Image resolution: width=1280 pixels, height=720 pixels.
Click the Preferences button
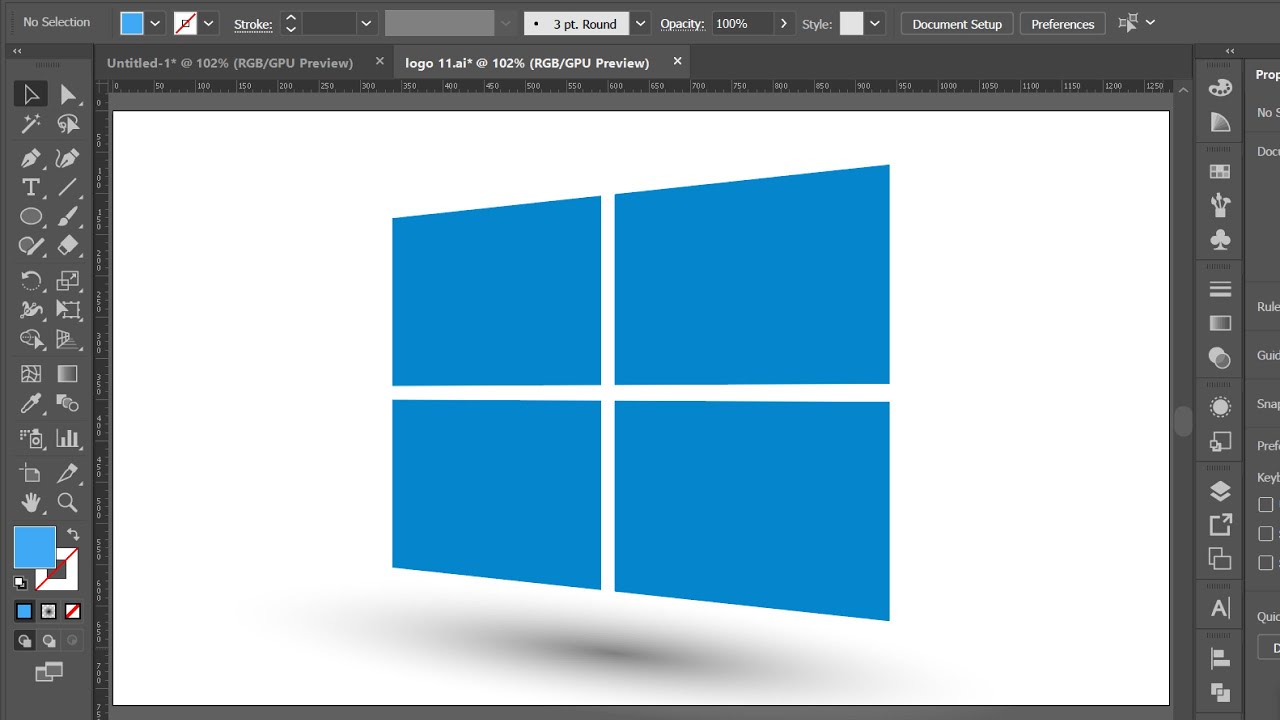click(x=1063, y=24)
